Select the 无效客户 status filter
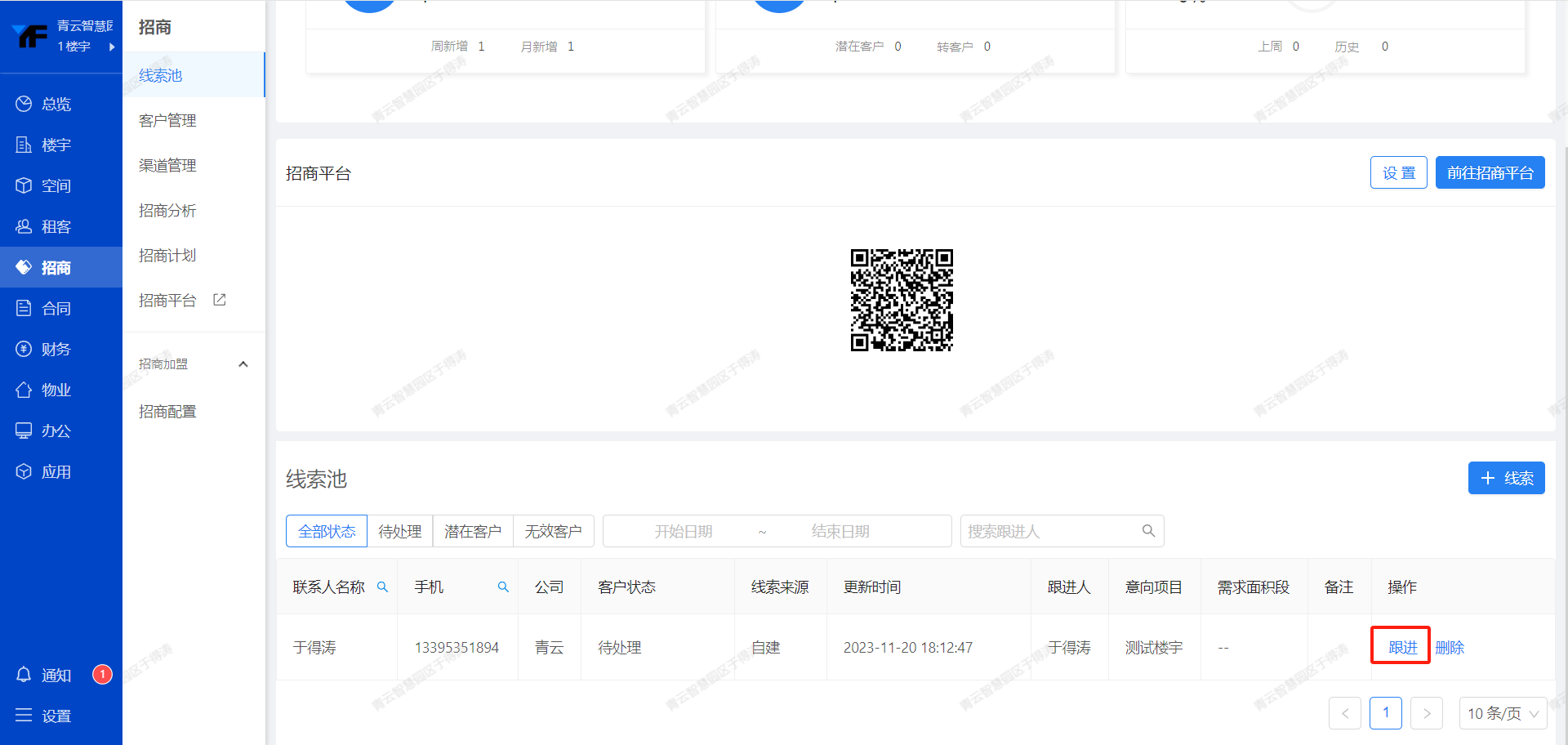1568x745 pixels. 553,531
